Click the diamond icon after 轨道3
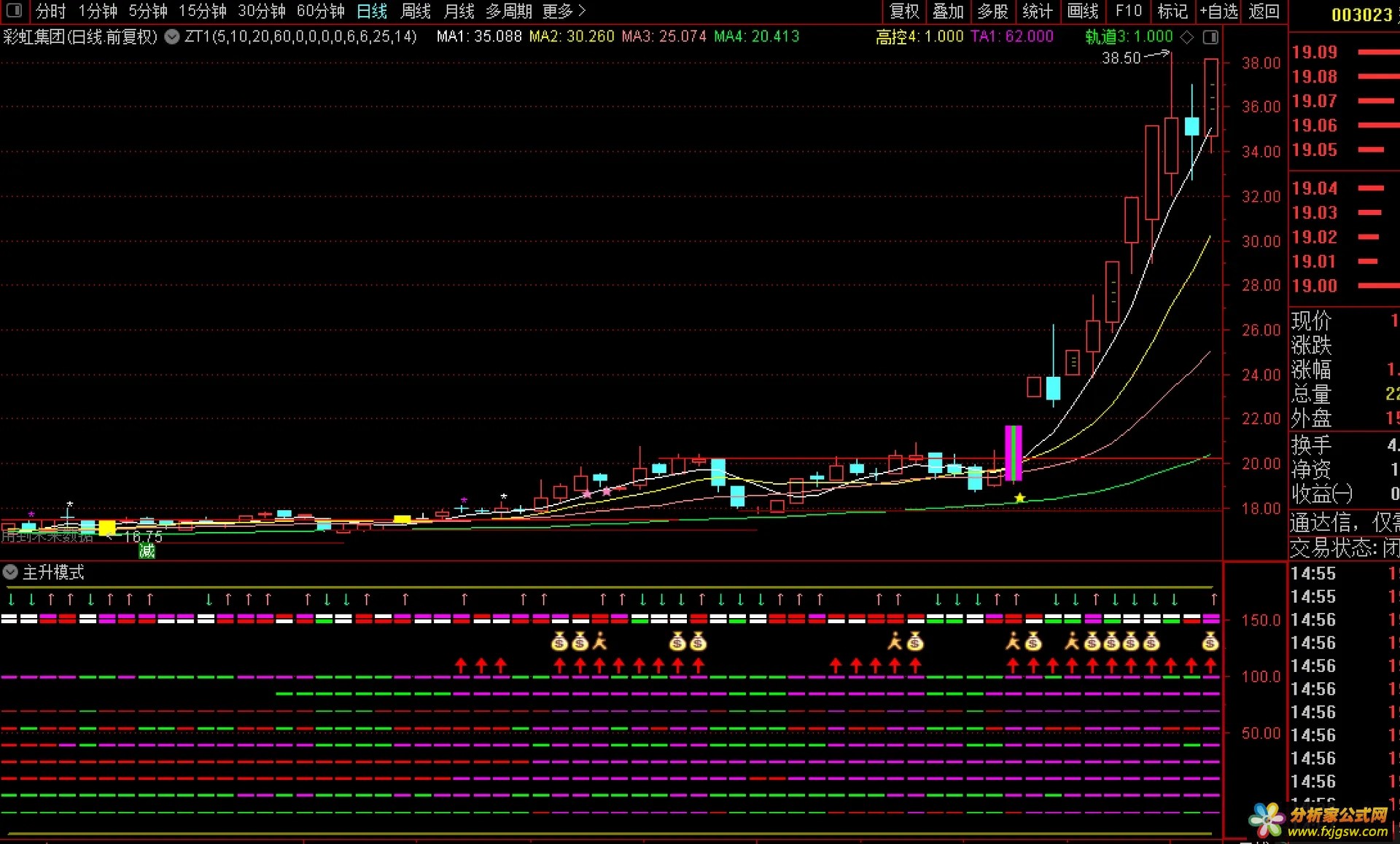 tap(1187, 36)
